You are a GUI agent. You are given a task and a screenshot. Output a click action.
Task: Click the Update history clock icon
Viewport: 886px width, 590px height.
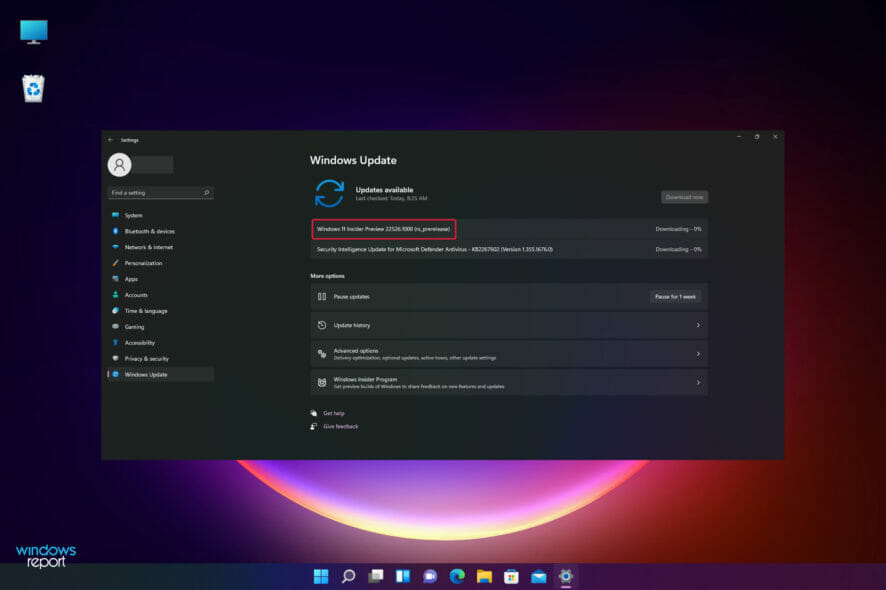click(x=322, y=325)
